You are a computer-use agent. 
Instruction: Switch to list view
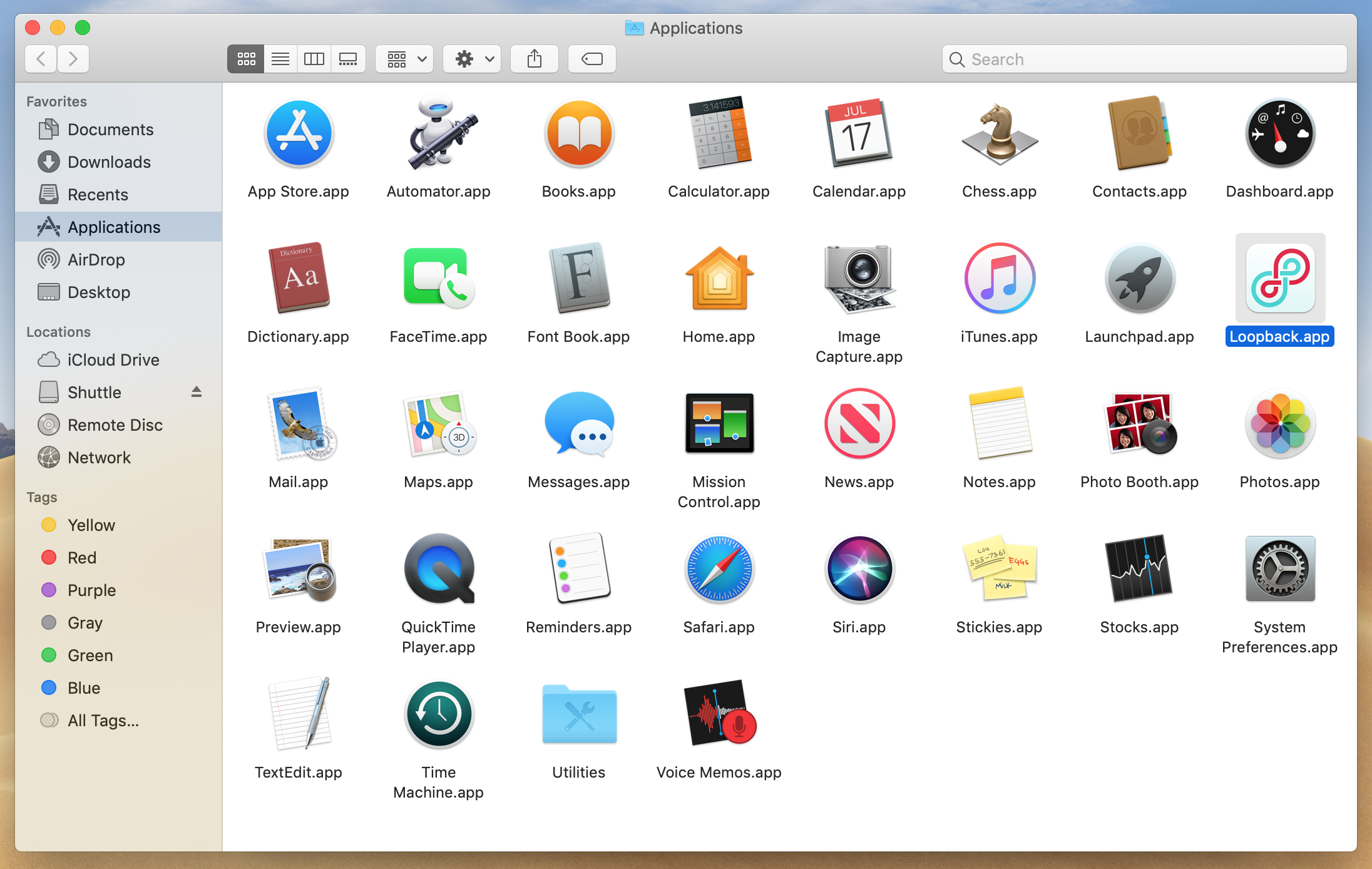(x=280, y=59)
